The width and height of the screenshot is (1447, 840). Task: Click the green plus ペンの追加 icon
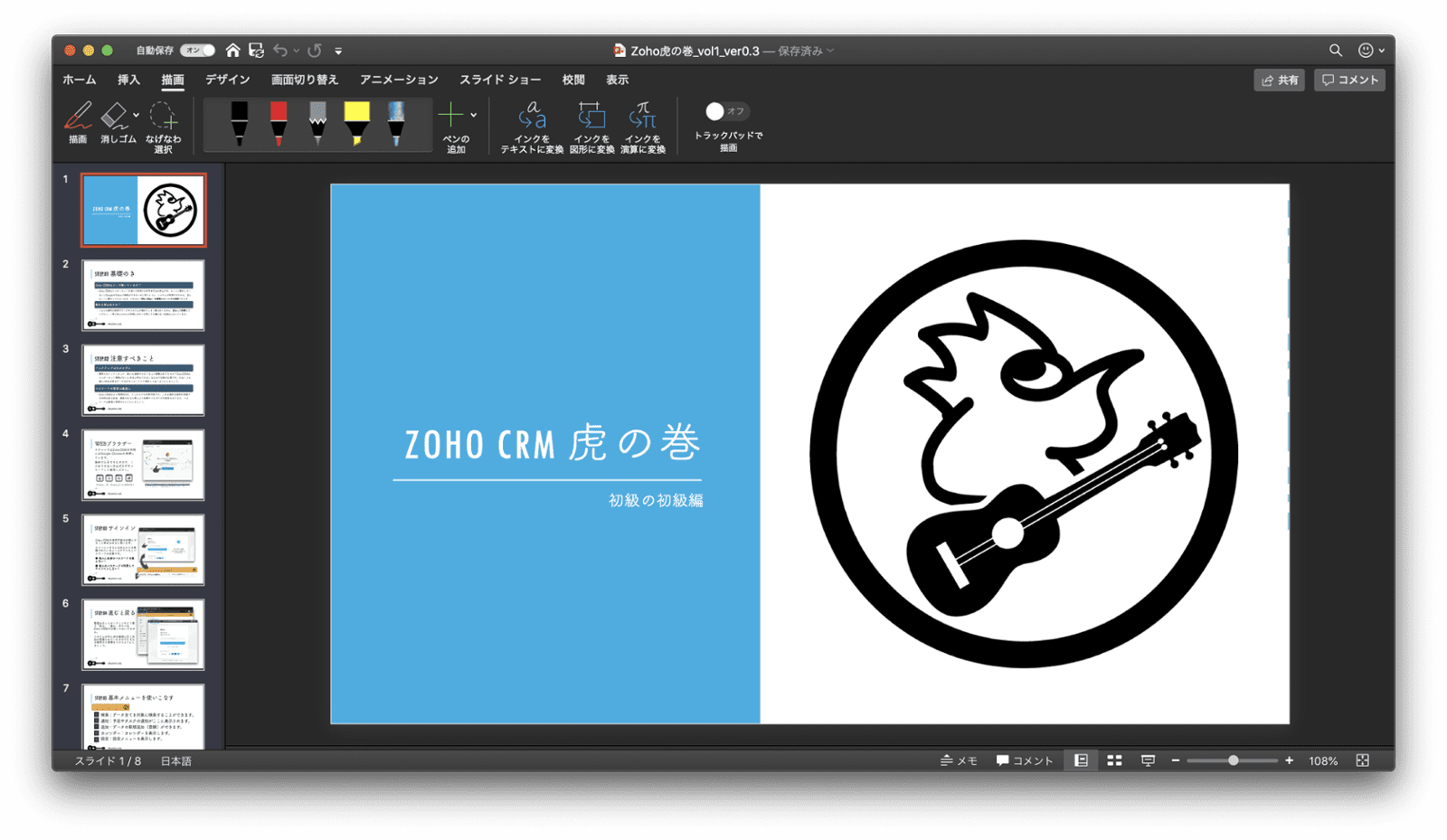[450, 115]
